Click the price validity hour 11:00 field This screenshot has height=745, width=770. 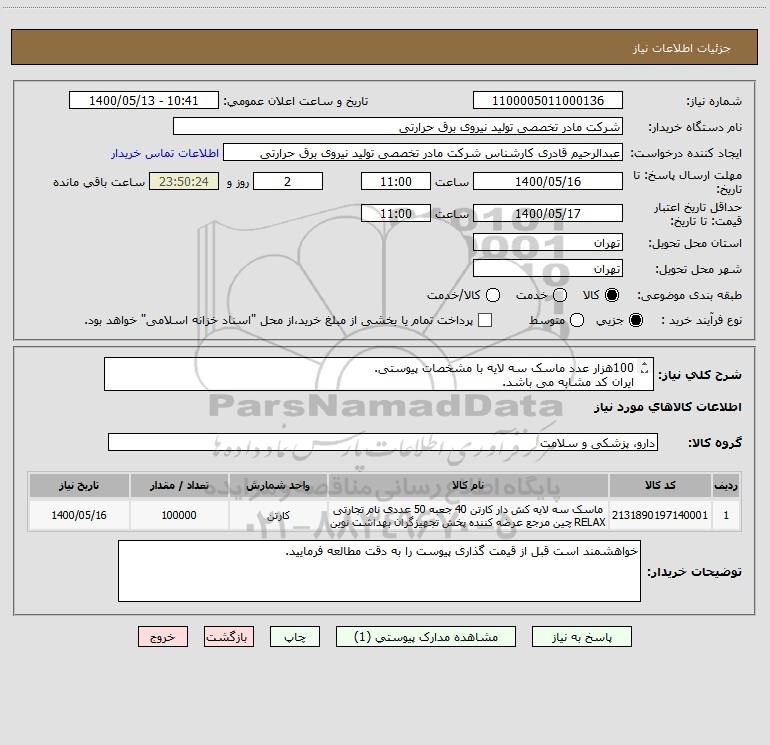coord(396,213)
